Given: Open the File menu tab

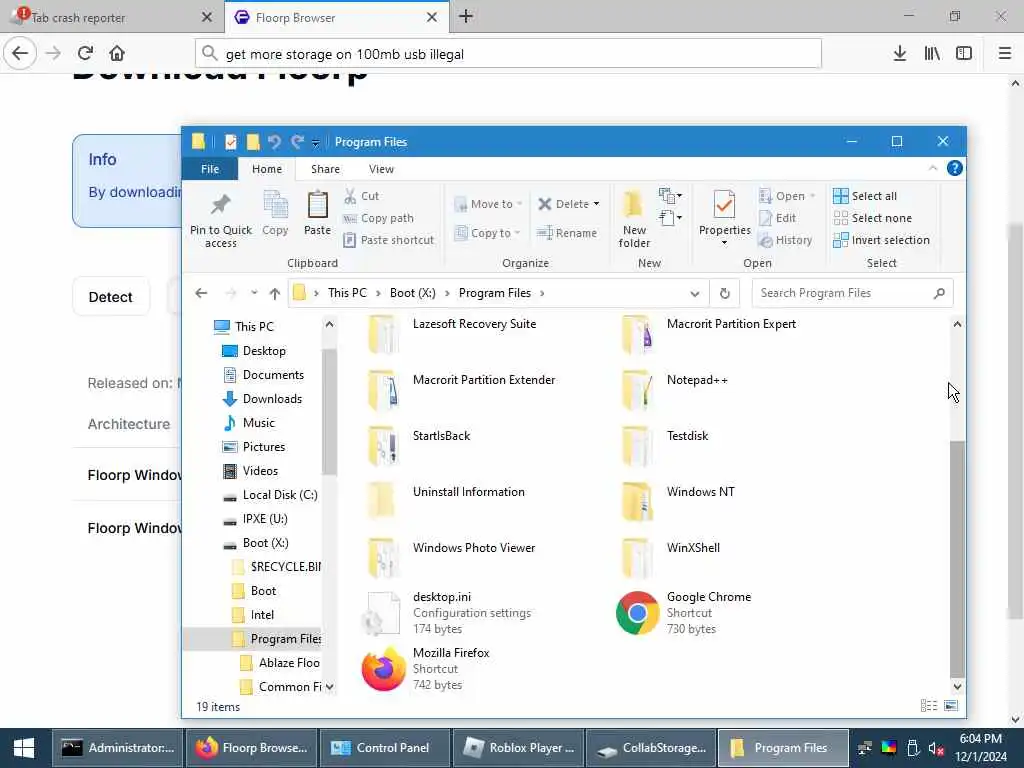Looking at the screenshot, I should click(210, 168).
